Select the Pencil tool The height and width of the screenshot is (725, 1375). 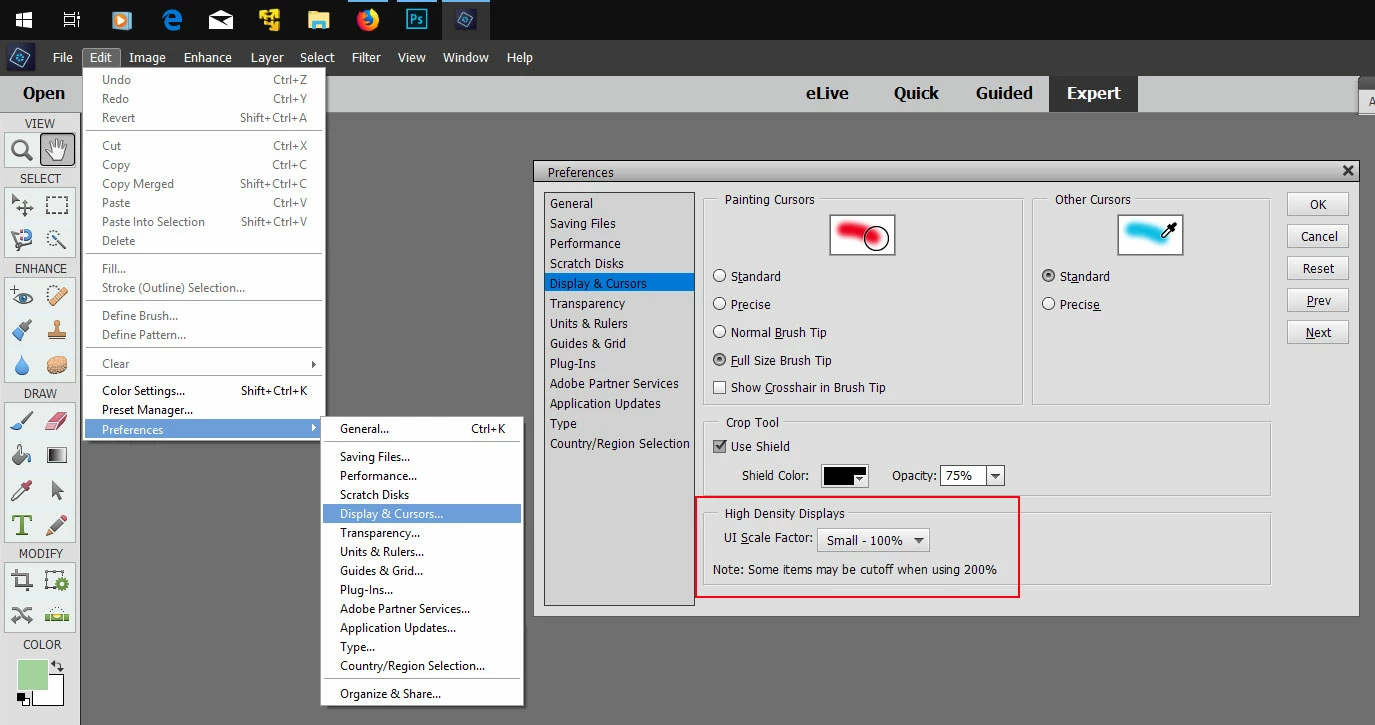point(57,524)
